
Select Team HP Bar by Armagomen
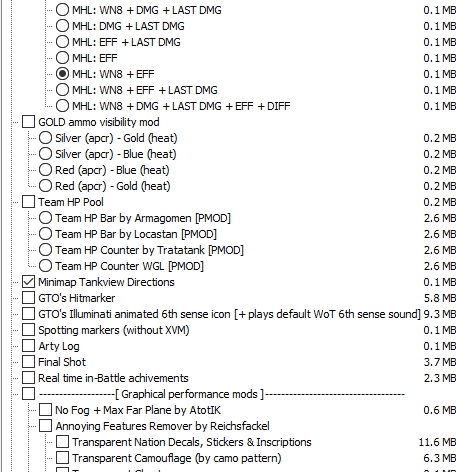pos(45,218)
